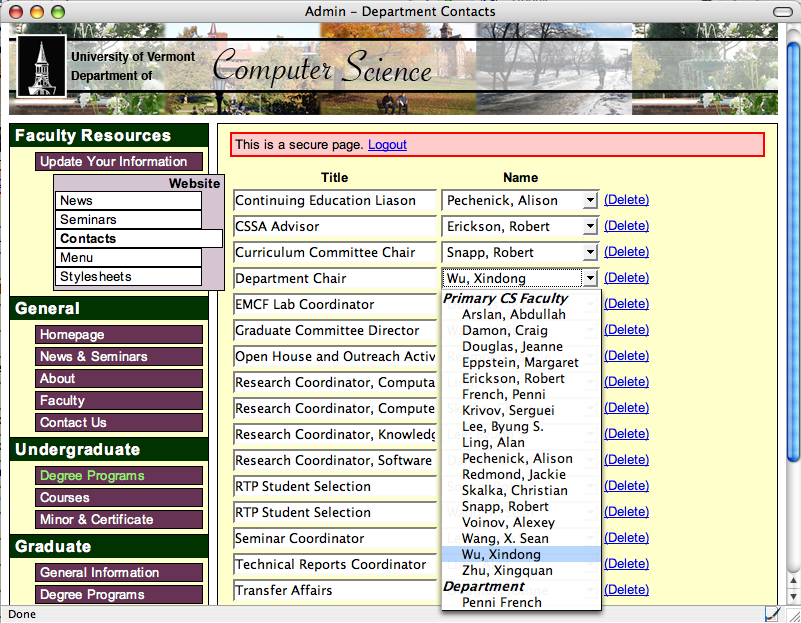
Task: Open the Contact Us page
Action: (119, 422)
